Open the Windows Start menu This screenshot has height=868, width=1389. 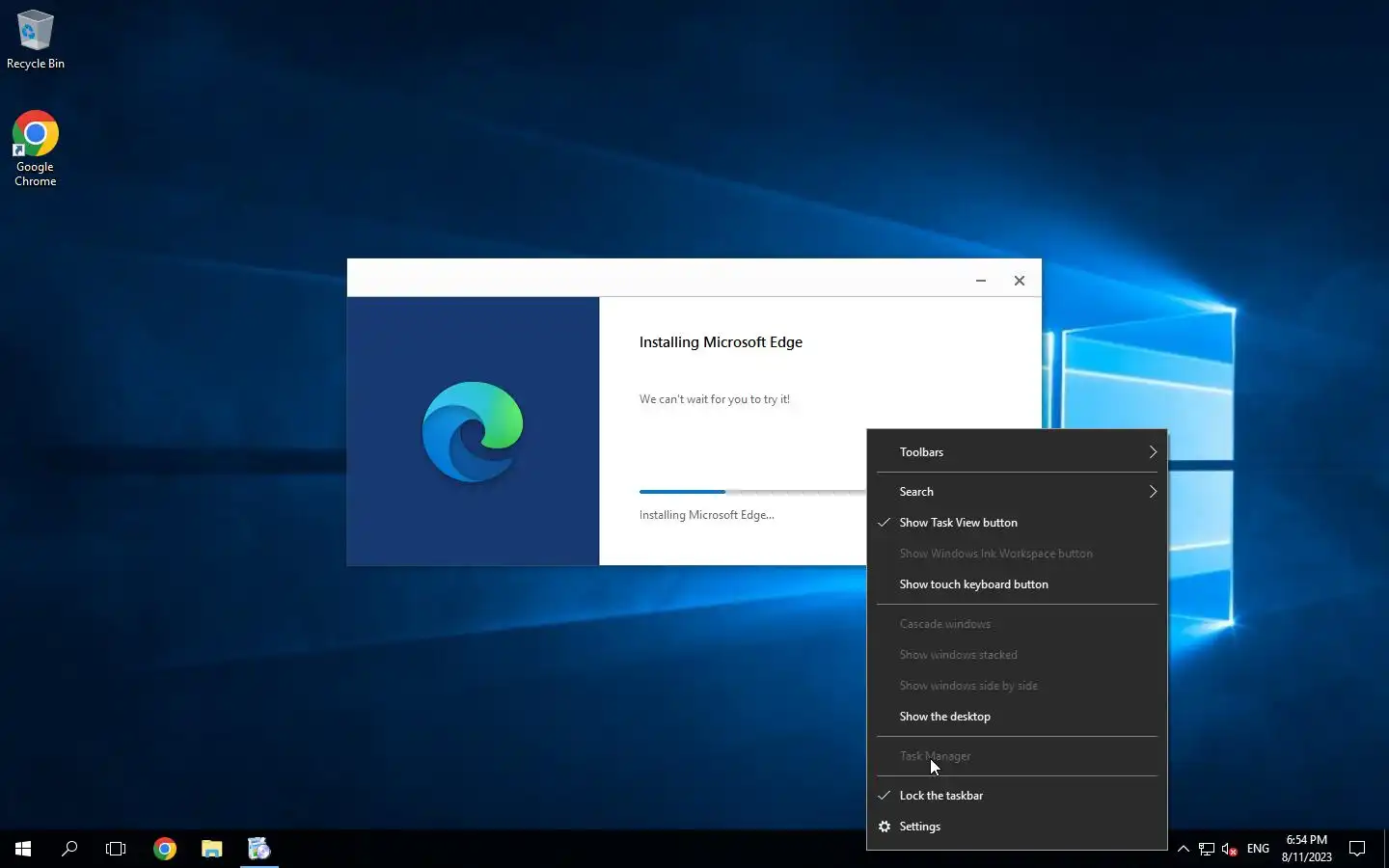coord(23,849)
